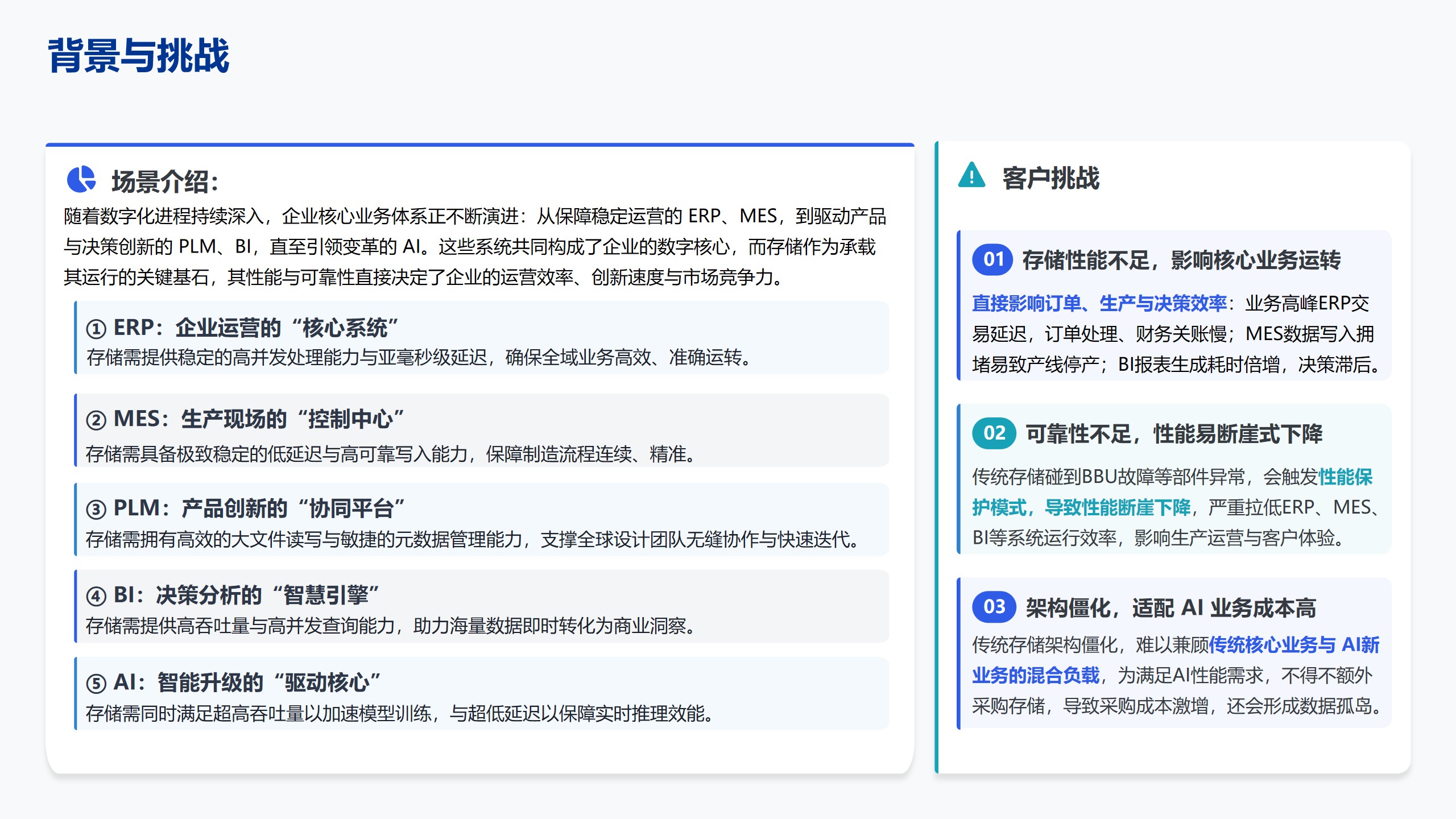Screen dimensions: 1456x819
Task: Click the pie chart icon beside 场景介绍
Action: (x=81, y=180)
